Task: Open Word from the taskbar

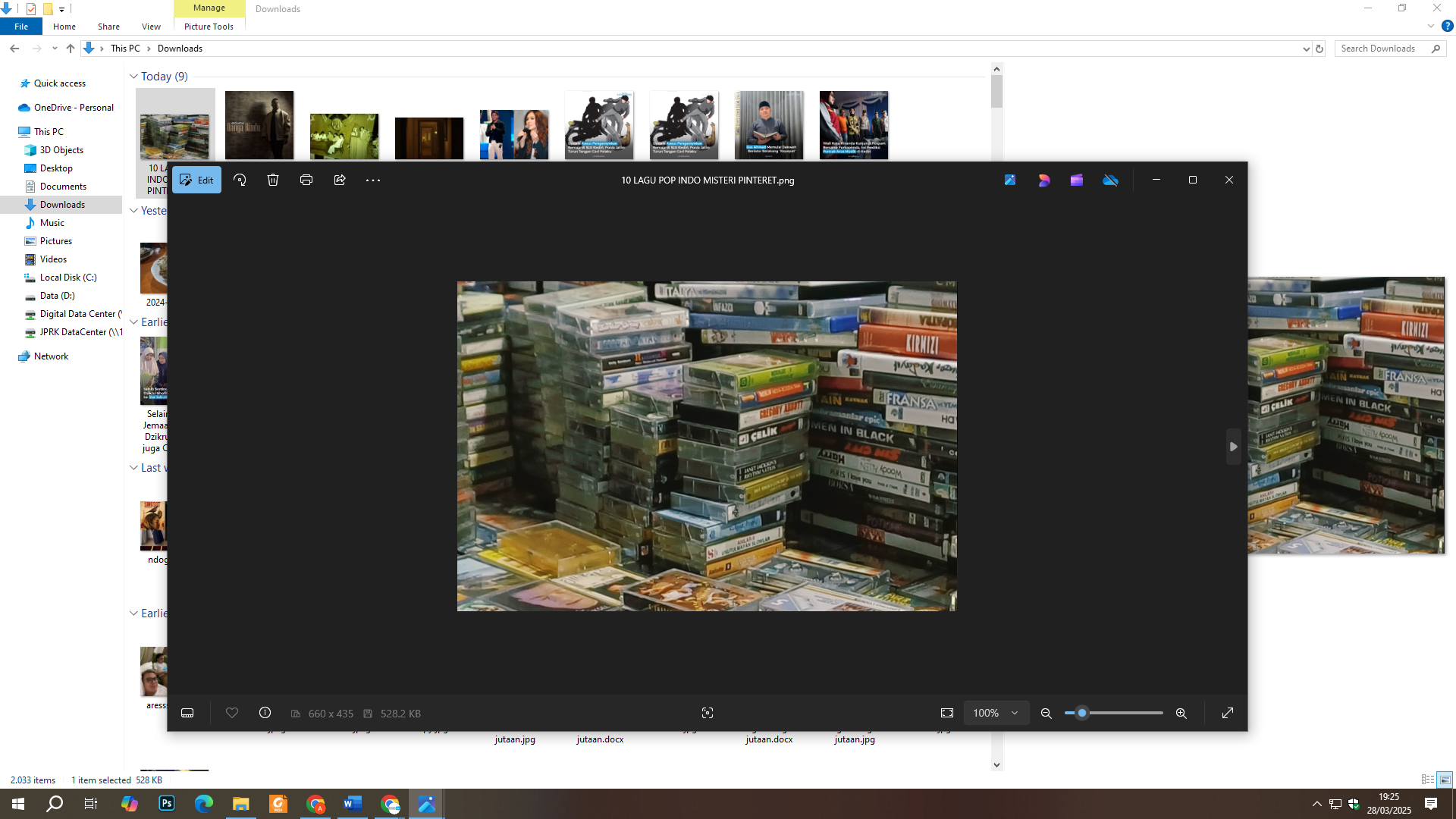Action: point(353,804)
